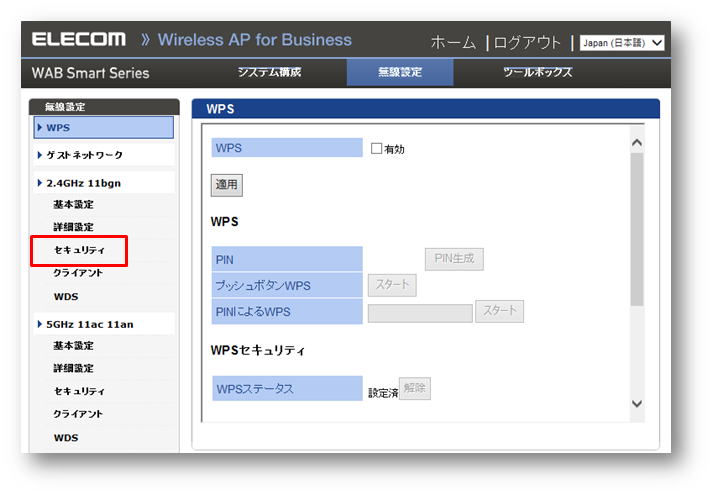The height and width of the screenshot is (495, 713).
Task: Open 詳細設定 under 2.4GHz 11bgn
Action: point(73,227)
